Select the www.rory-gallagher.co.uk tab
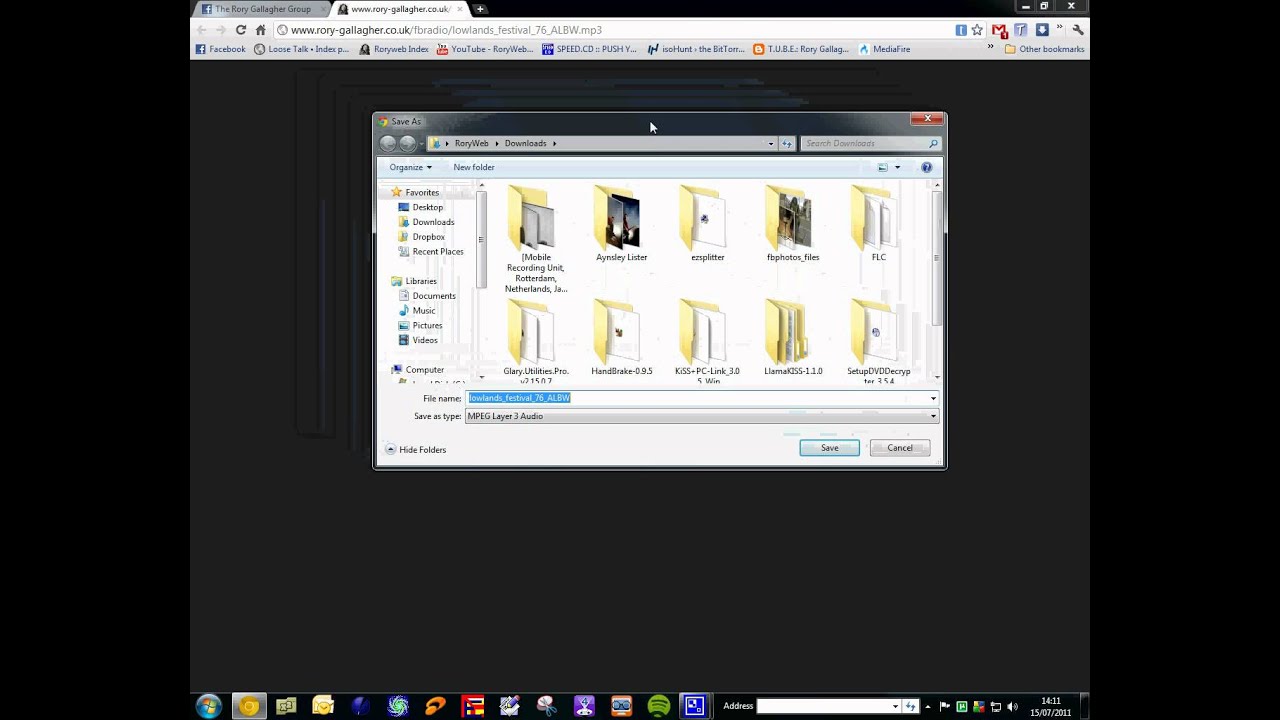 (x=400, y=9)
